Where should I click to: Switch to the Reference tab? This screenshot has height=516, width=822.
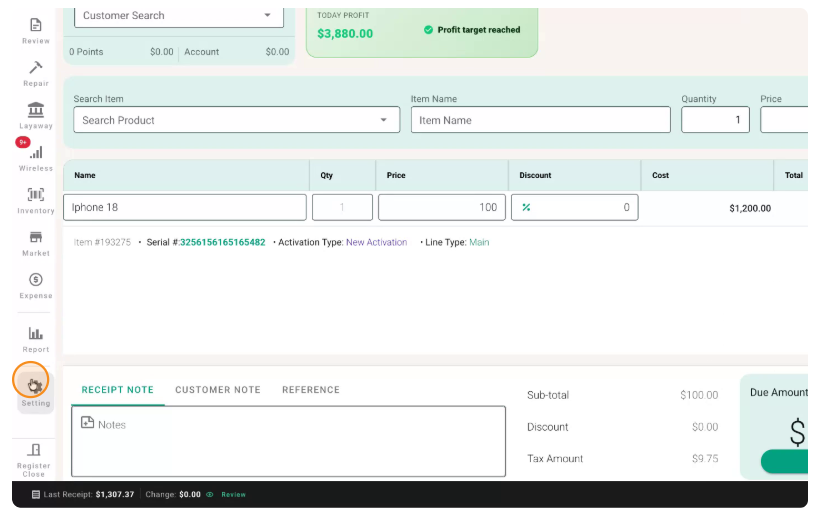311,390
